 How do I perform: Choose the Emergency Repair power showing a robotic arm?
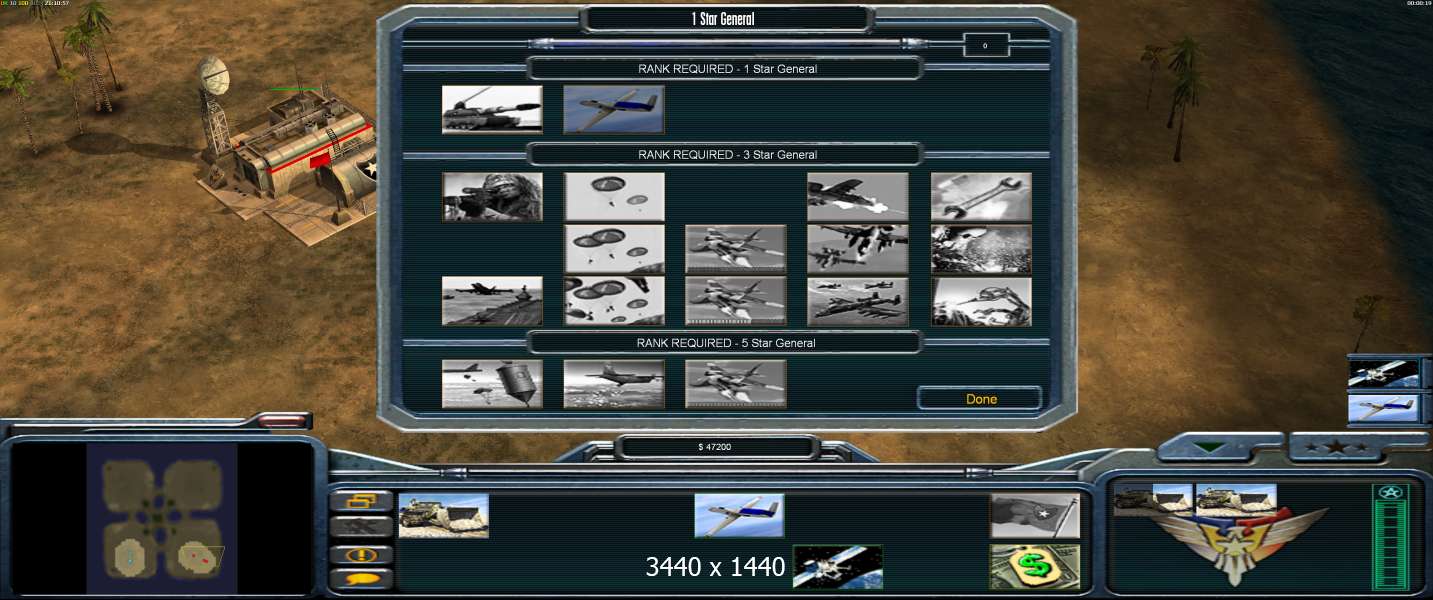pyautogui.click(x=981, y=301)
